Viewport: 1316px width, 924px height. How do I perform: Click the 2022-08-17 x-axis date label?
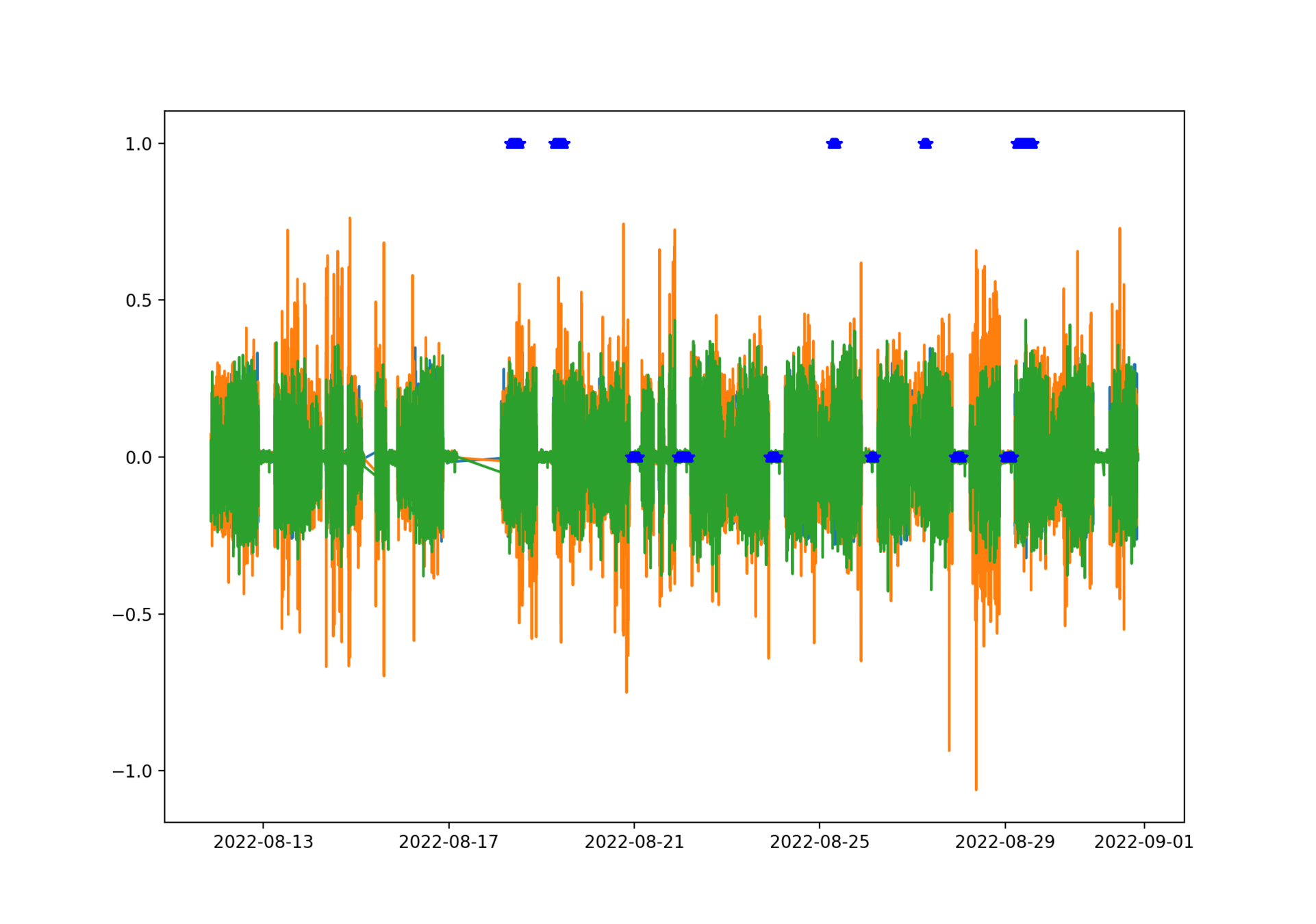[448, 843]
